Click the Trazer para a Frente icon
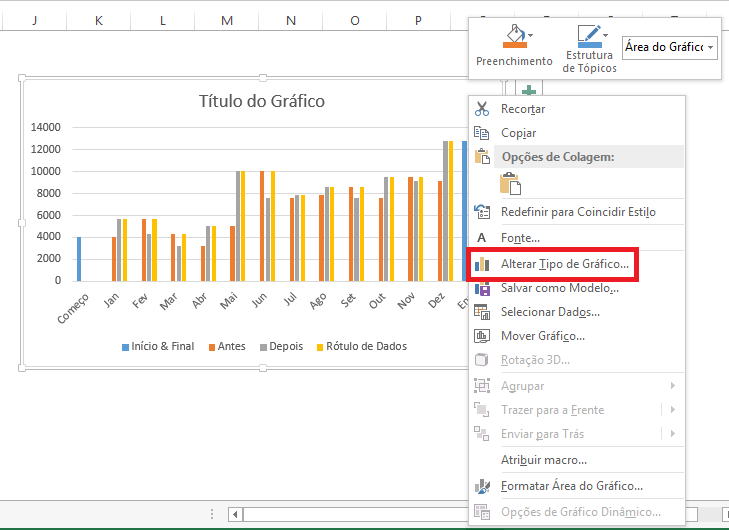 (x=482, y=410)
